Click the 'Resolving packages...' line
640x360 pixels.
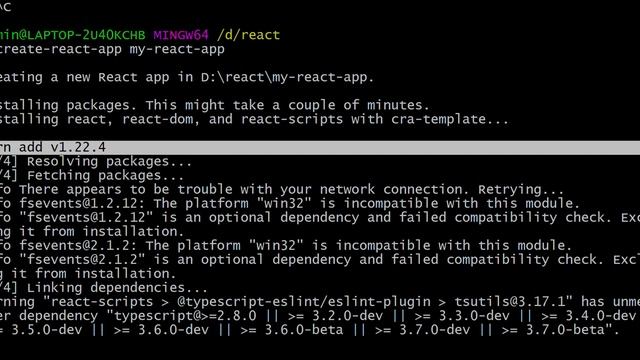click(x=96, y=162)
